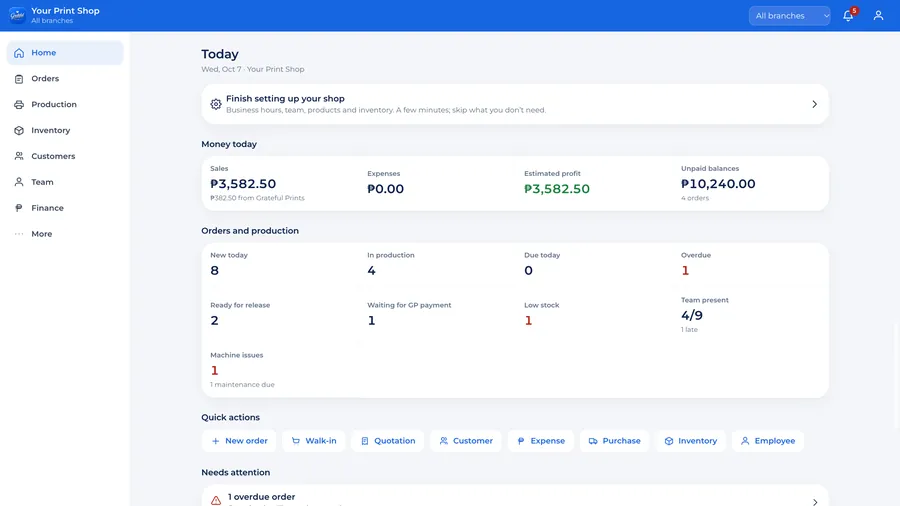
Task: Click the Estimated profit green amount
Action: (557, 189)
